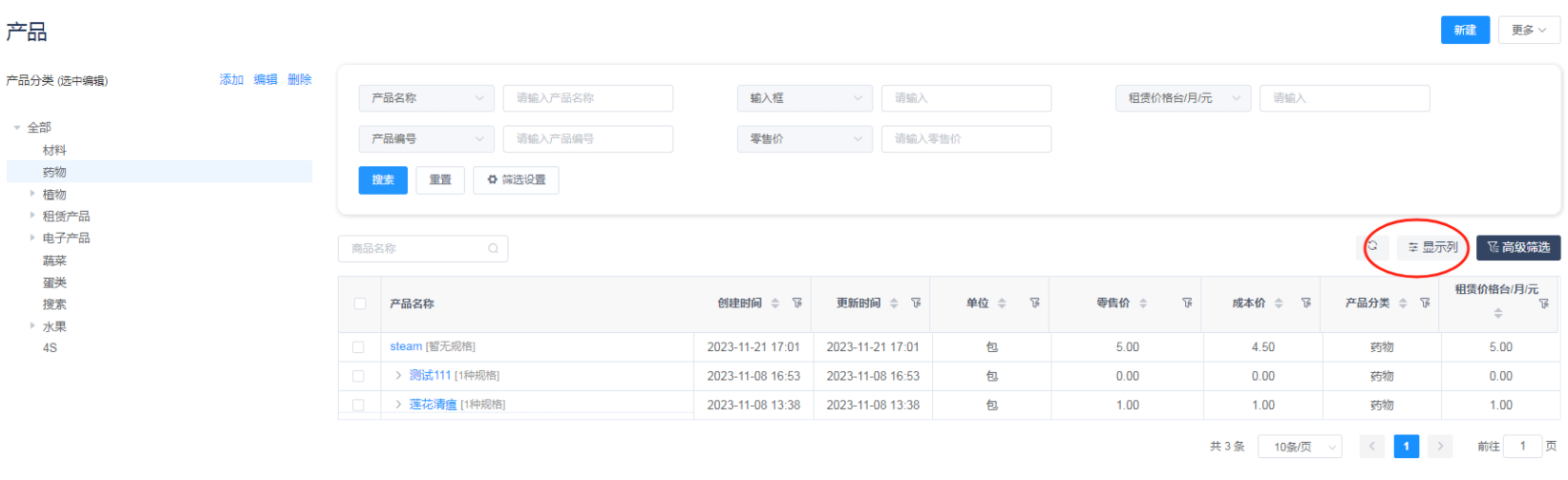This screenshot has width=1568, height=480.
Task: Open the filter icon for 零售价 column
Action: pyautogui.click(x=1187, y=303)
